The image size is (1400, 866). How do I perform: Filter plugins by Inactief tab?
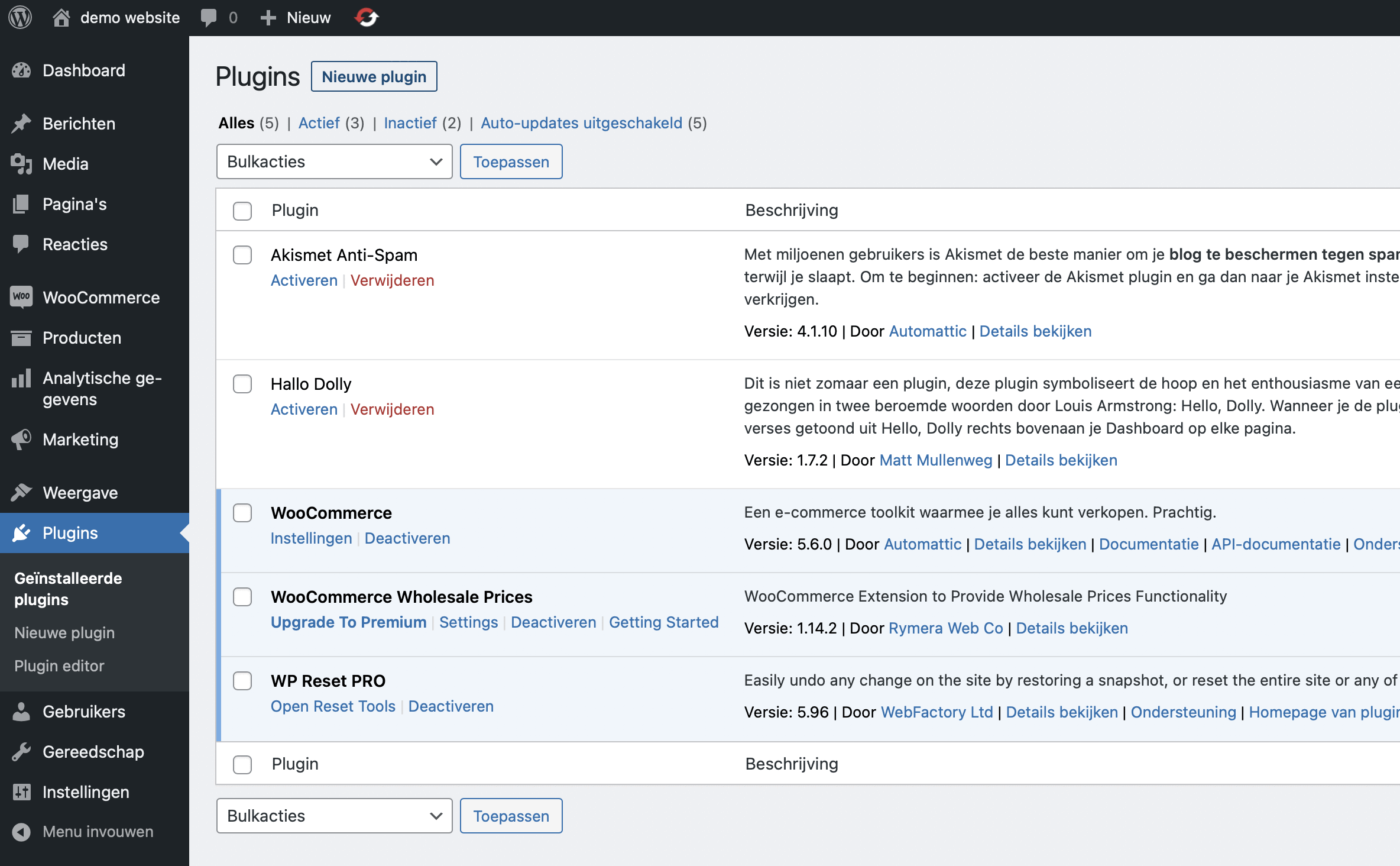410,123
